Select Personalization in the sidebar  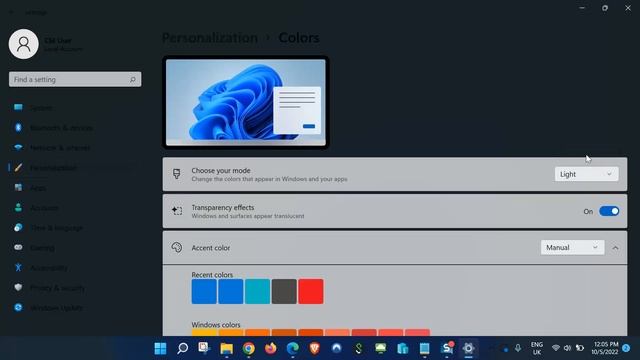pyautogui.click(x=73, y=168)
